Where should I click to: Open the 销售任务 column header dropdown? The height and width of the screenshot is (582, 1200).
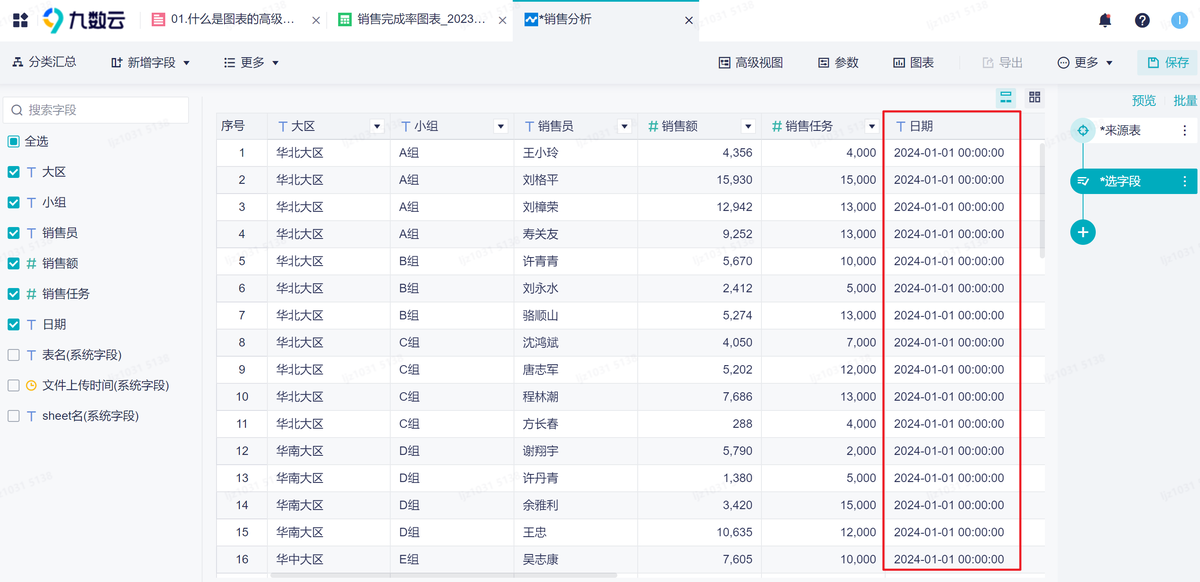[870, 126]
